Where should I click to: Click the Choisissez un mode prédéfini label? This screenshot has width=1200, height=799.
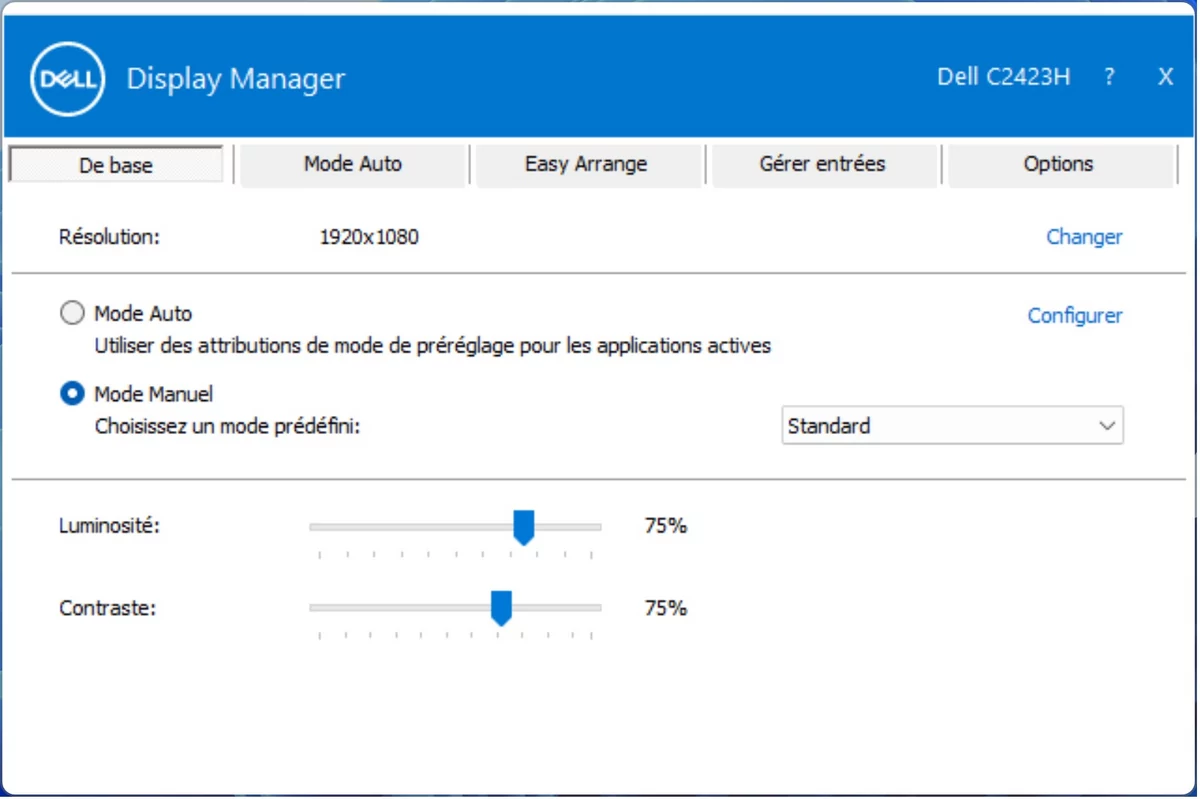[227, 426]
